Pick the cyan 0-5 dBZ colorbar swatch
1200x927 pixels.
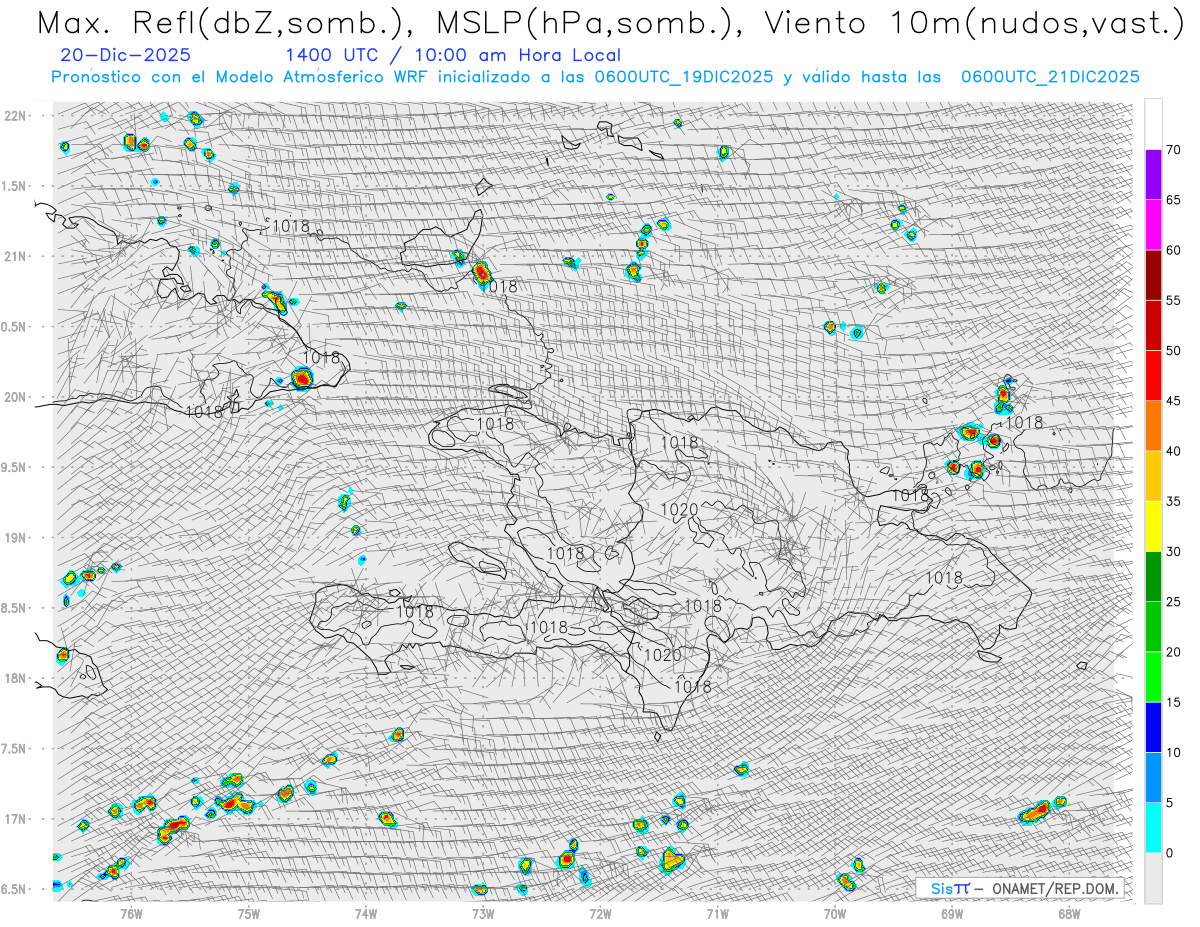click(x=1153, y=827)
